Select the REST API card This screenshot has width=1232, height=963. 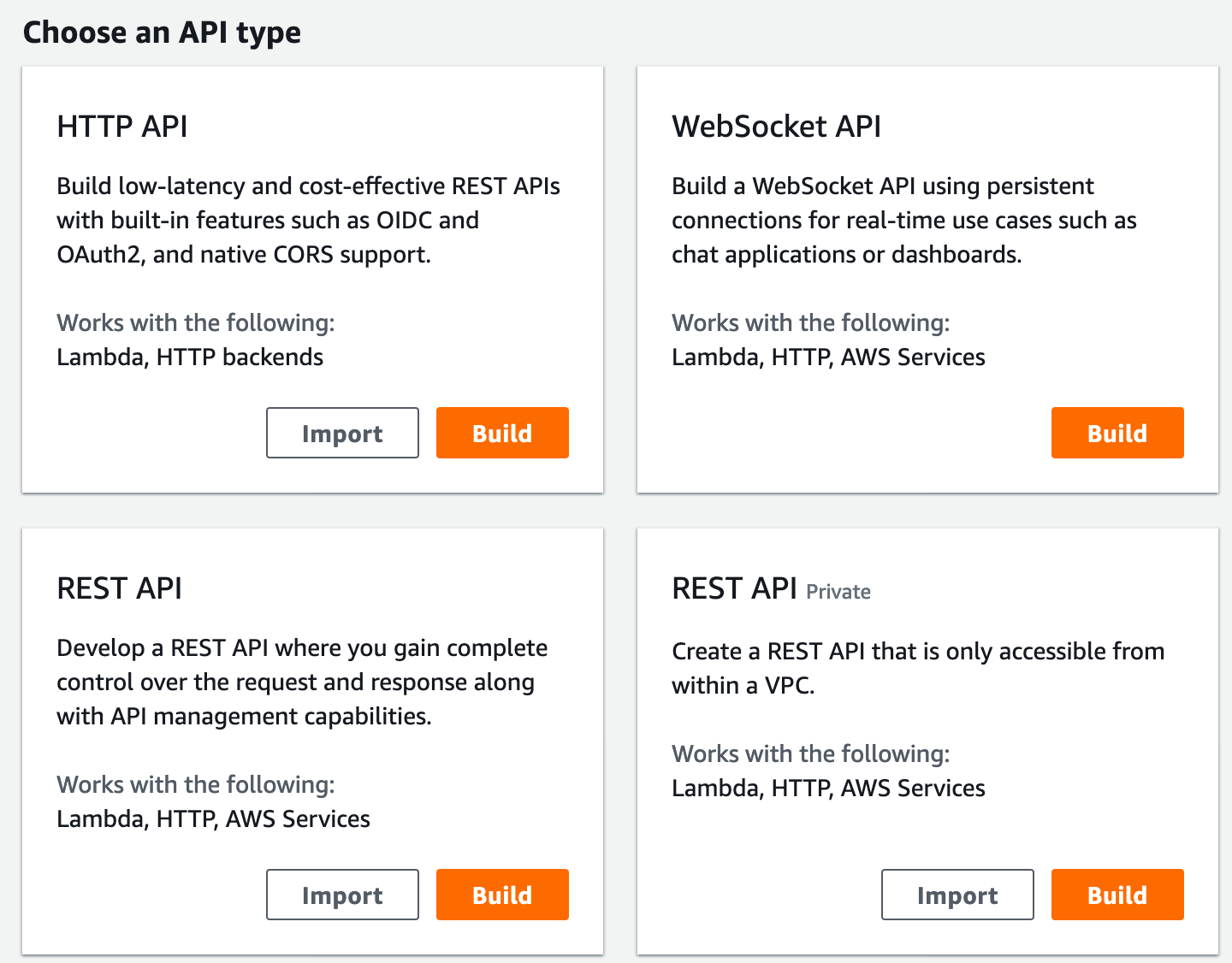312,740
